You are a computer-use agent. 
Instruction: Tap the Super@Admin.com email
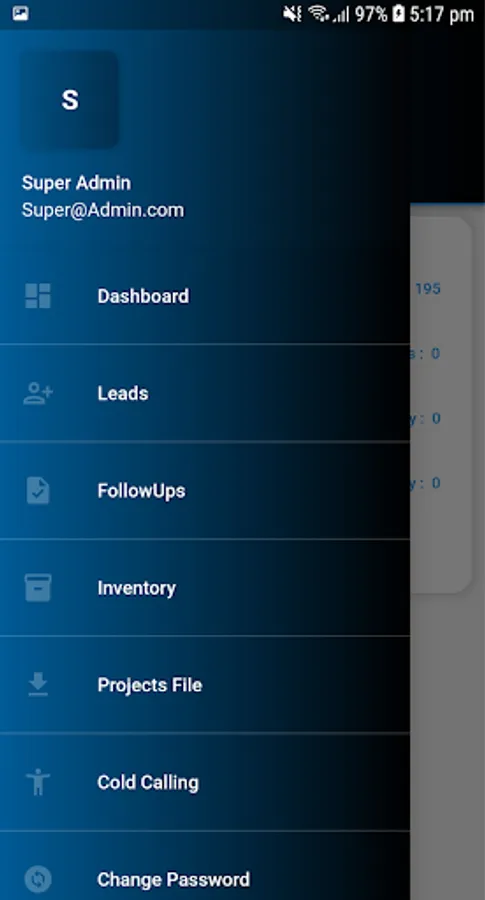tap(103, 210)
